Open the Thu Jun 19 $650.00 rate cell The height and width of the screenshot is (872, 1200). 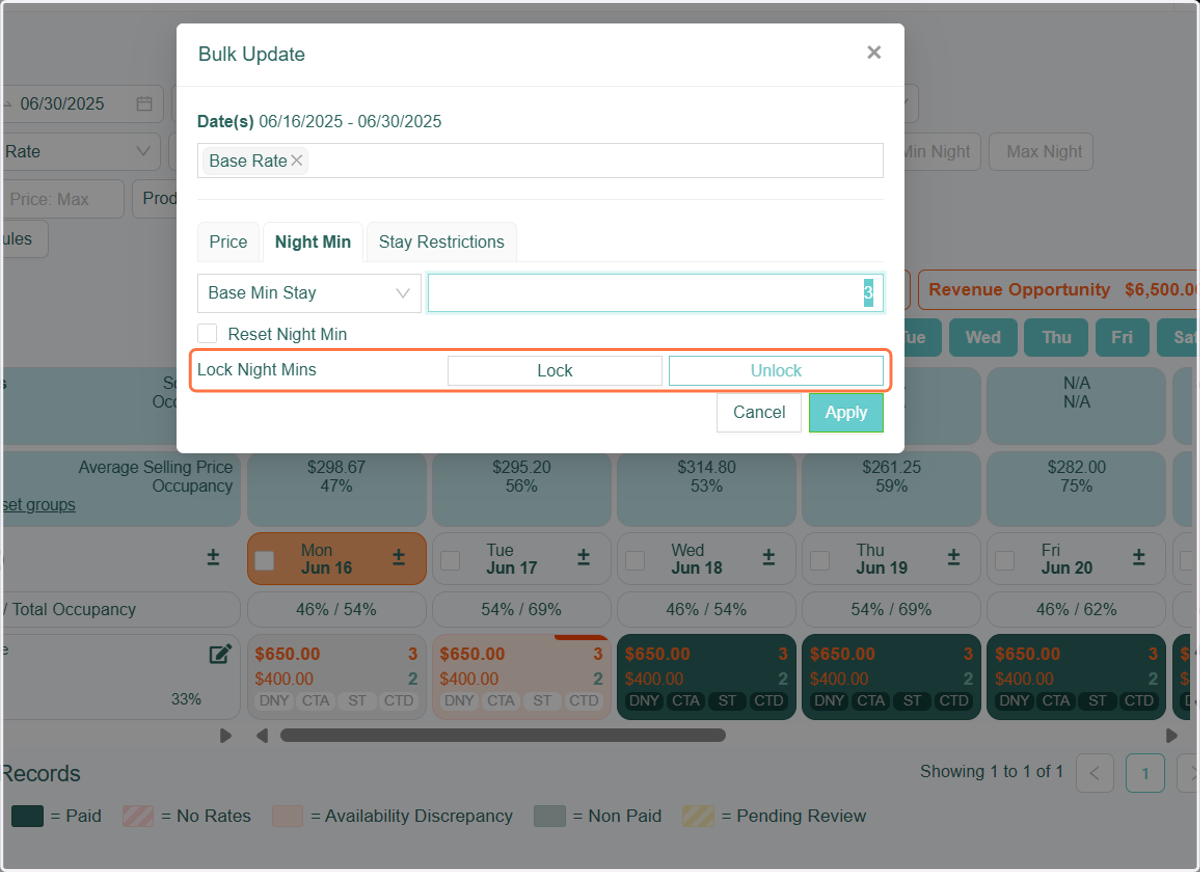point(892,677)
